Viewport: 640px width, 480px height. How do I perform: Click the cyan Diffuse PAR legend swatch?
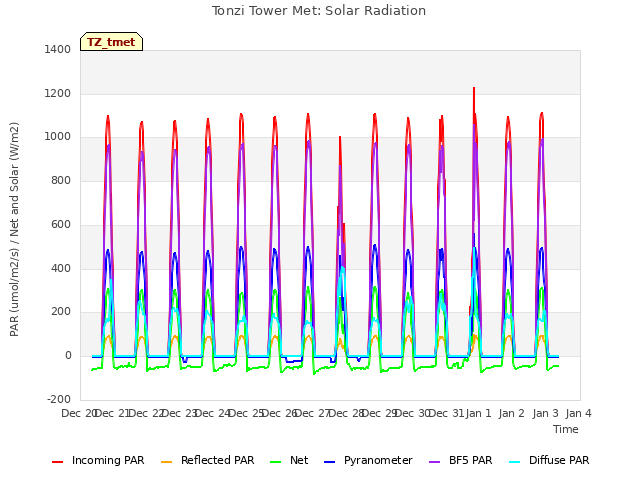click(515, 462)
